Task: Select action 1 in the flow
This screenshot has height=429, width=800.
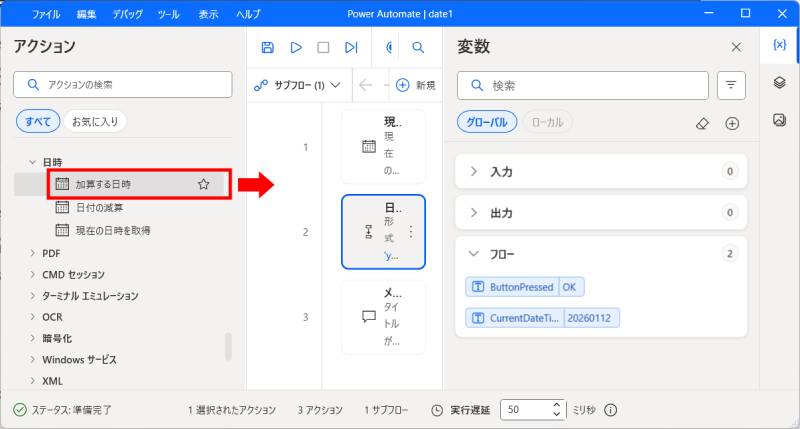Action: (383, 147)
